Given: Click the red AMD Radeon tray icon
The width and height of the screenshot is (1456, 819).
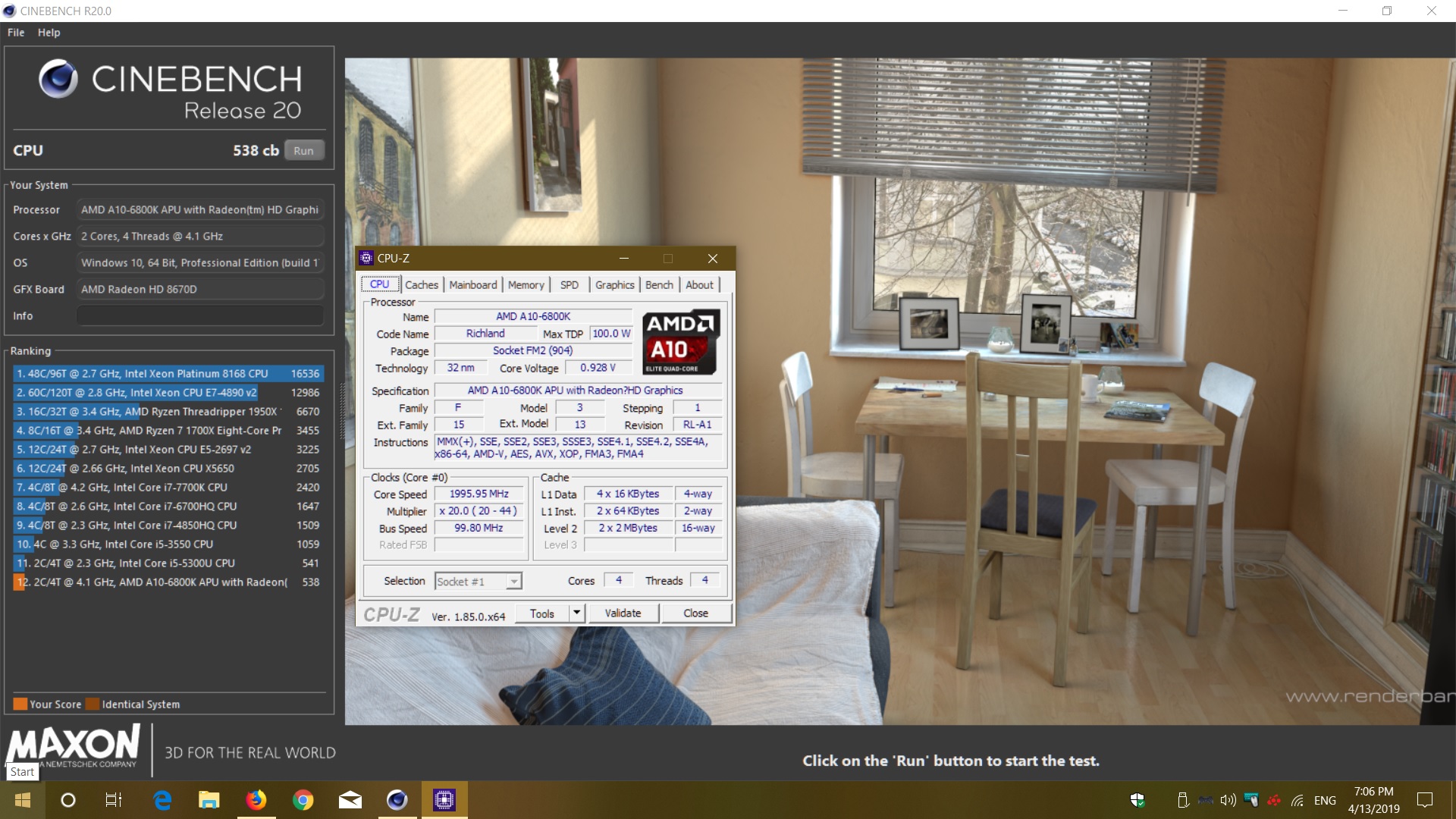Looking at the screenshot, I should pyautogui.click(x=1274, y=800).
